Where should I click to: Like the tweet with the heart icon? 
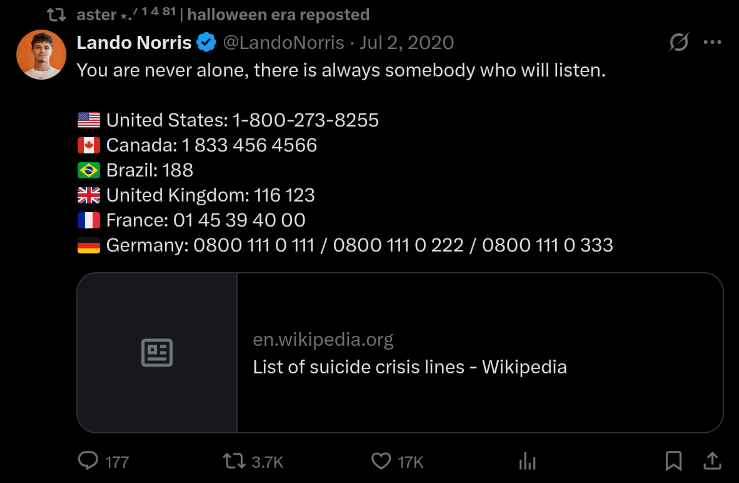click(381, 461)
